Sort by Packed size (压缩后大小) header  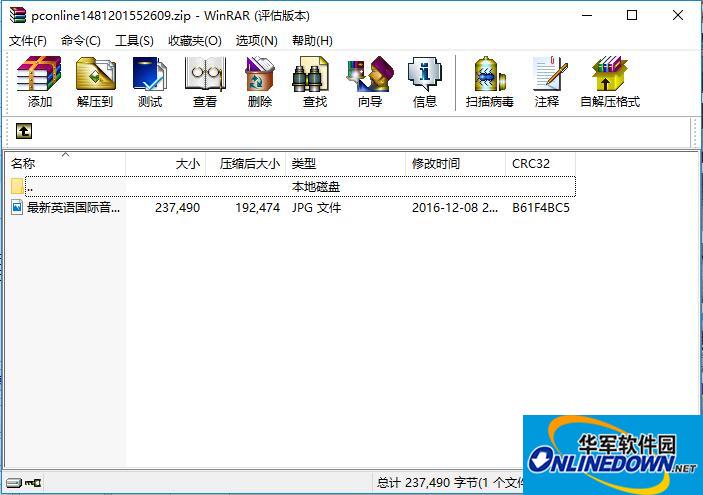246,164
